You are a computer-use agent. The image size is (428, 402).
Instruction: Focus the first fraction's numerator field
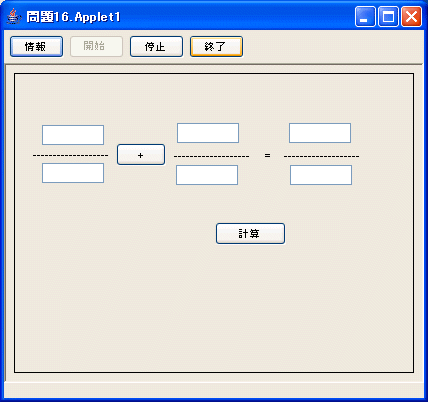pyautogui.click(x=73, y=135)
